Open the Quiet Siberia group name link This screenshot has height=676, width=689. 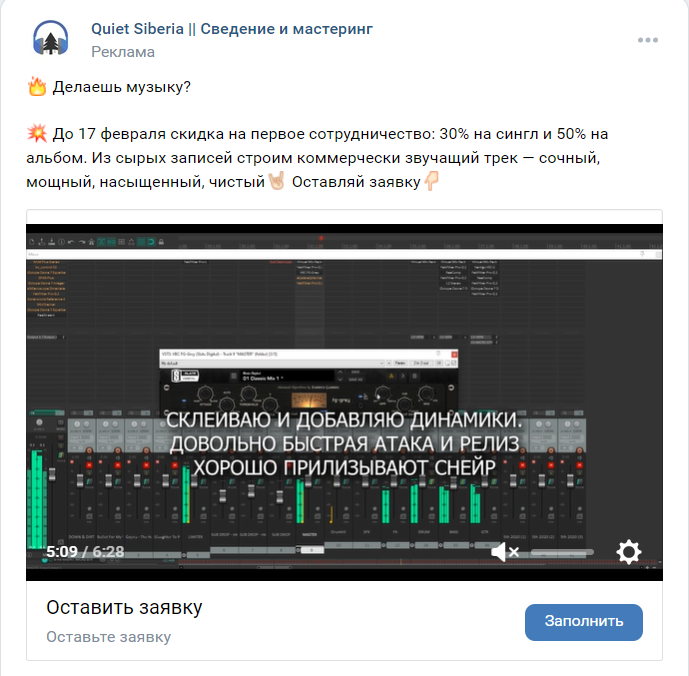[232, 29]
